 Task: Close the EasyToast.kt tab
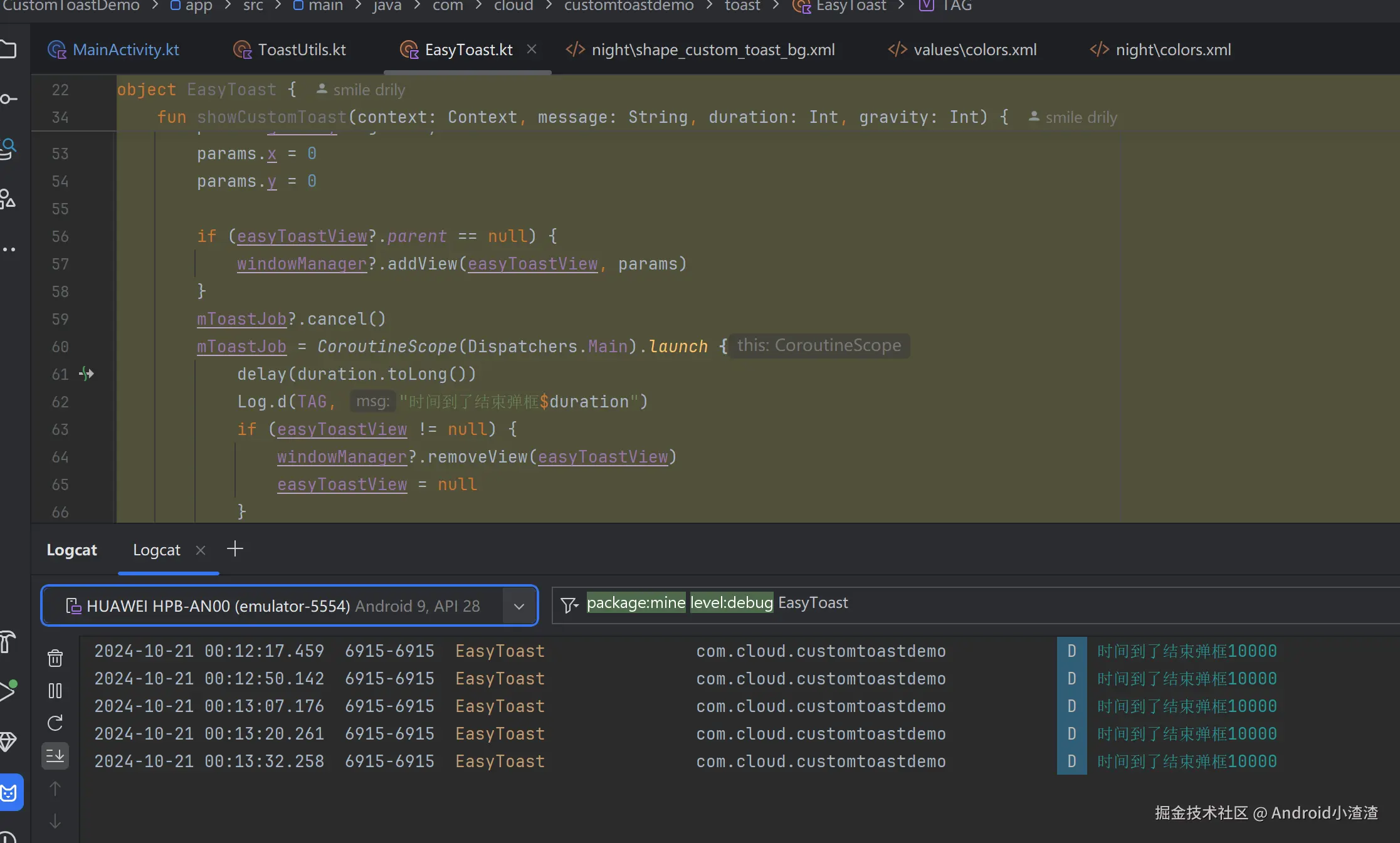tap(532, 49)
